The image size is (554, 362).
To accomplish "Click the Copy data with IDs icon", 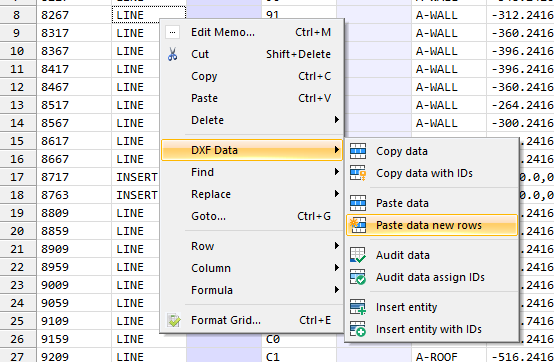I will click(x=358, y=173).
